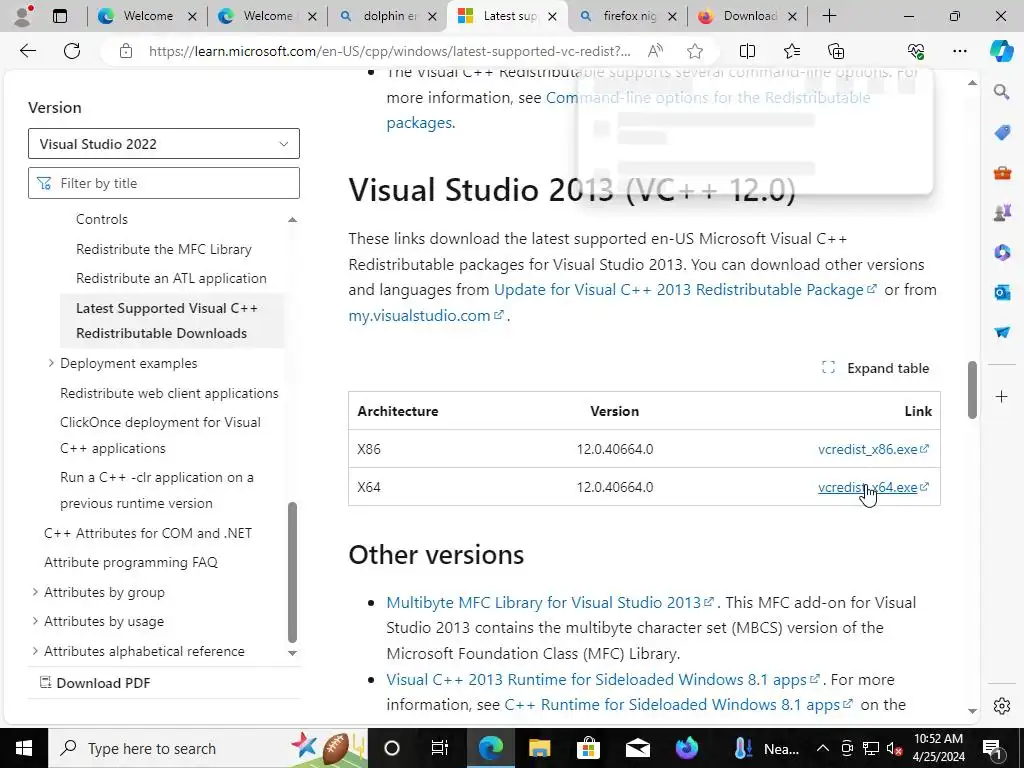Screen dimensions: 1024x768
Task: Click Expand table button
Action: click(x=875, y=368)
